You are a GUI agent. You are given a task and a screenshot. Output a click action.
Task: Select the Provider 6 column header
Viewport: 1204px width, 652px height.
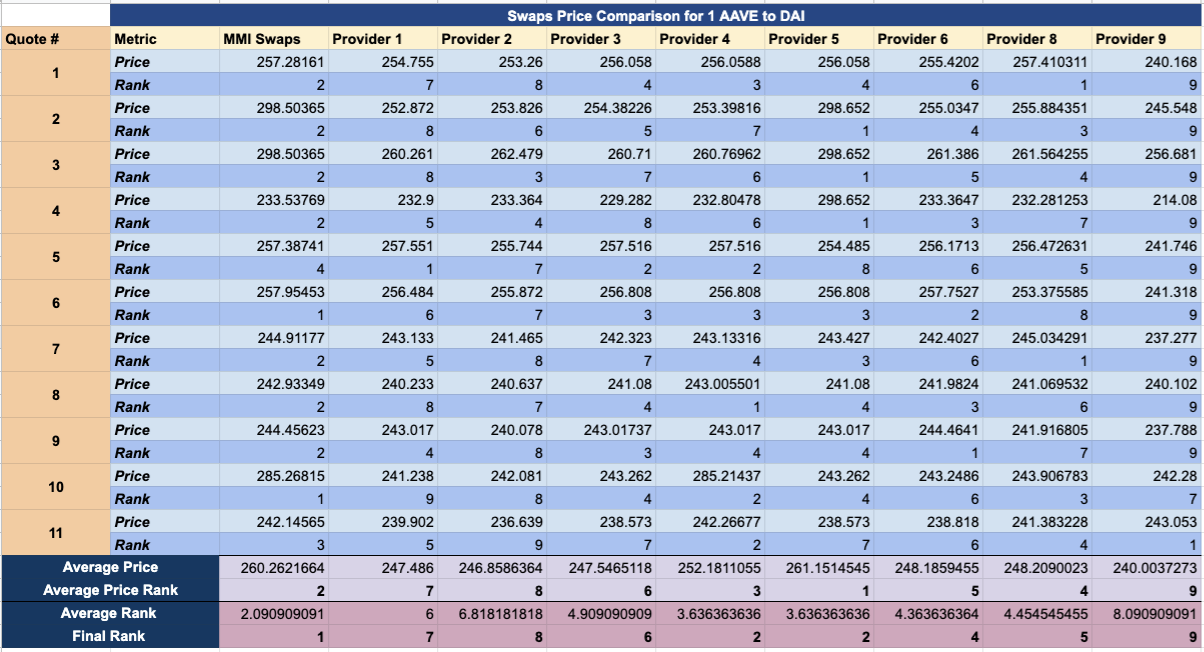click(928, 39)
